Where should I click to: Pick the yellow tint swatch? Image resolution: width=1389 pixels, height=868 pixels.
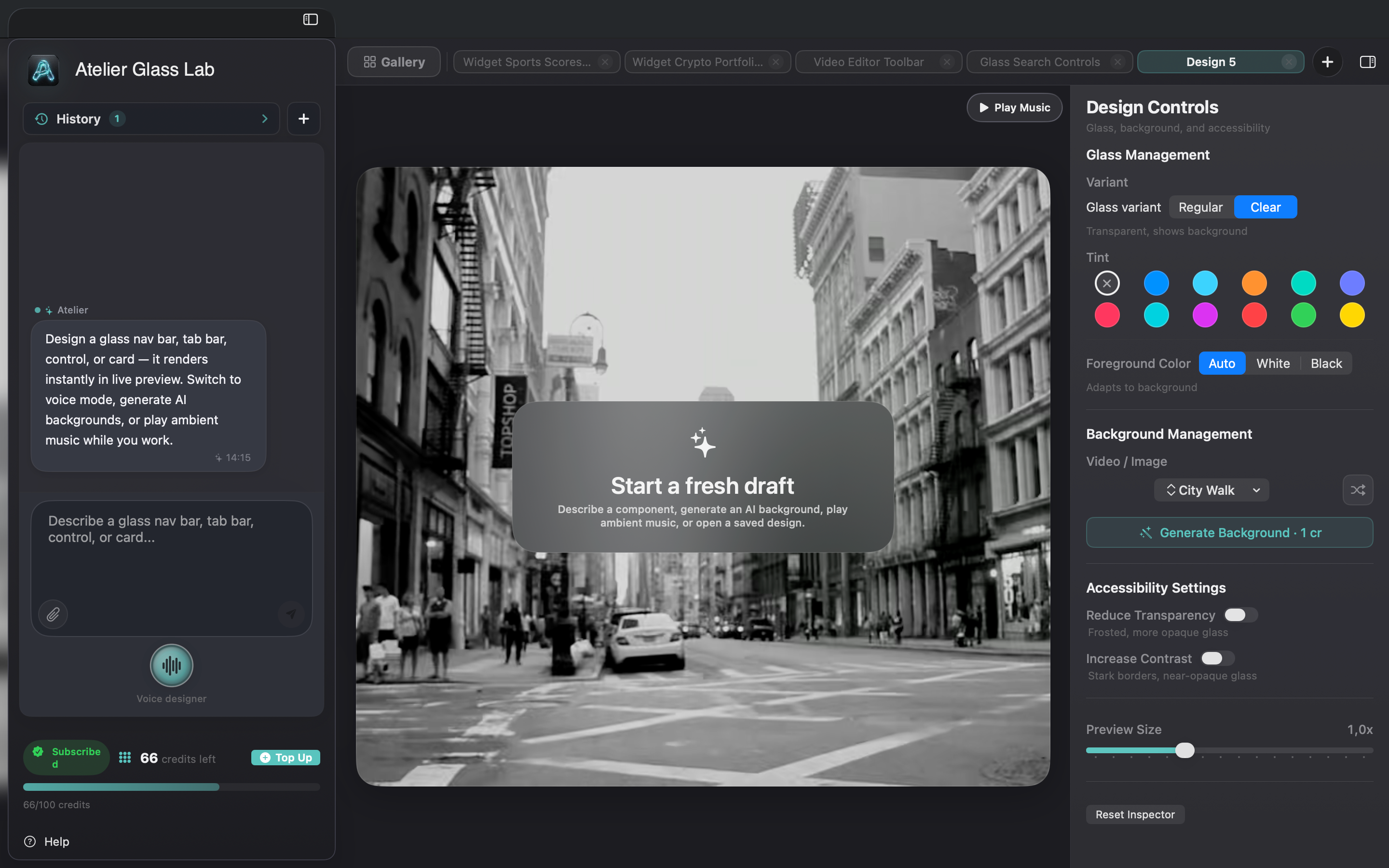[1352, 315]
